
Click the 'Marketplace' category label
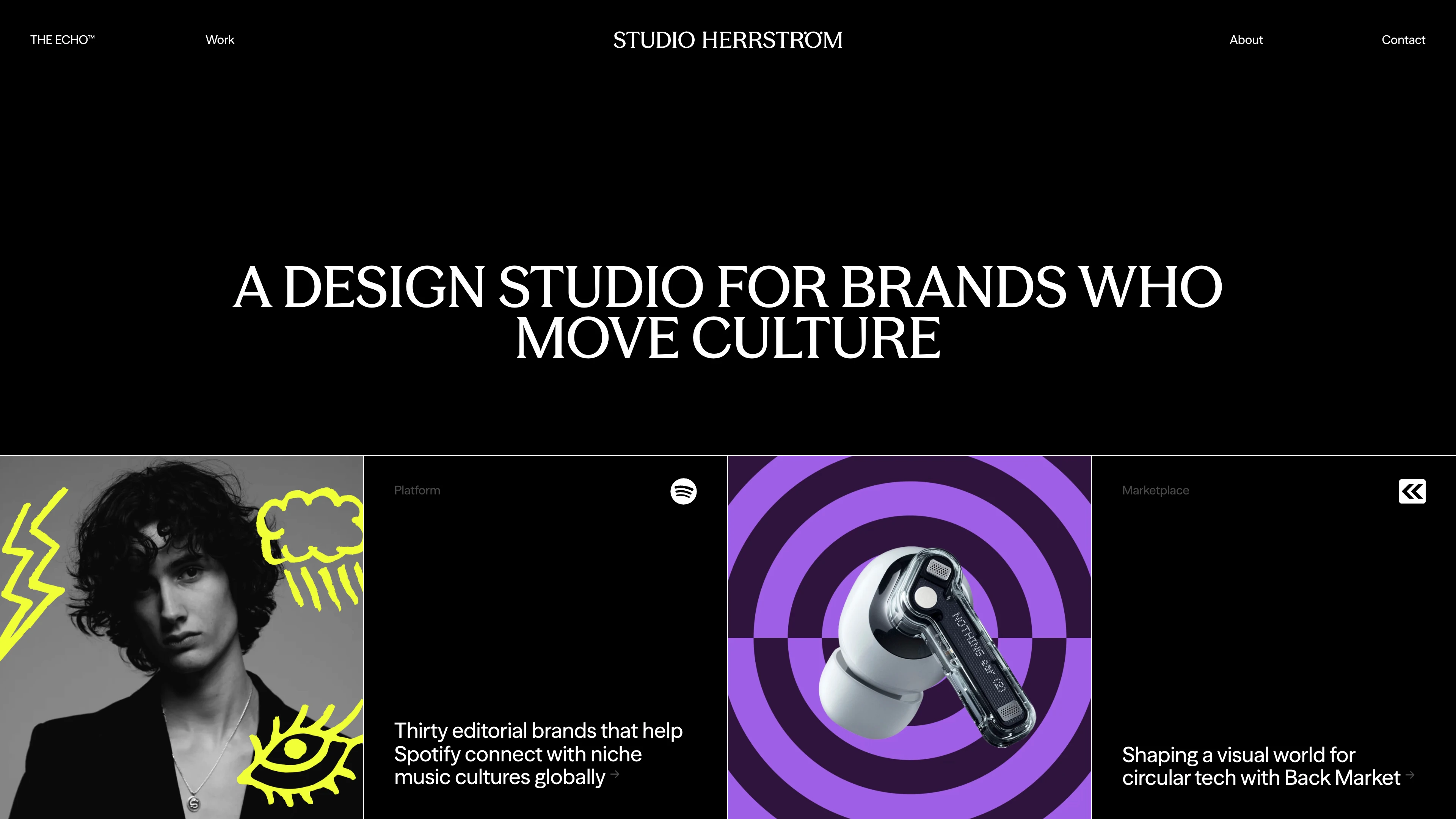(1155, 490)
